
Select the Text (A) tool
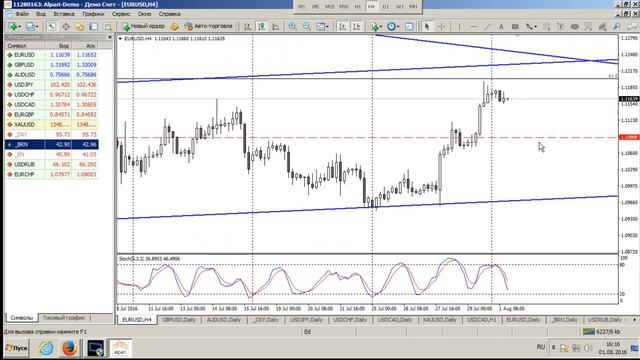click(501, 27)
